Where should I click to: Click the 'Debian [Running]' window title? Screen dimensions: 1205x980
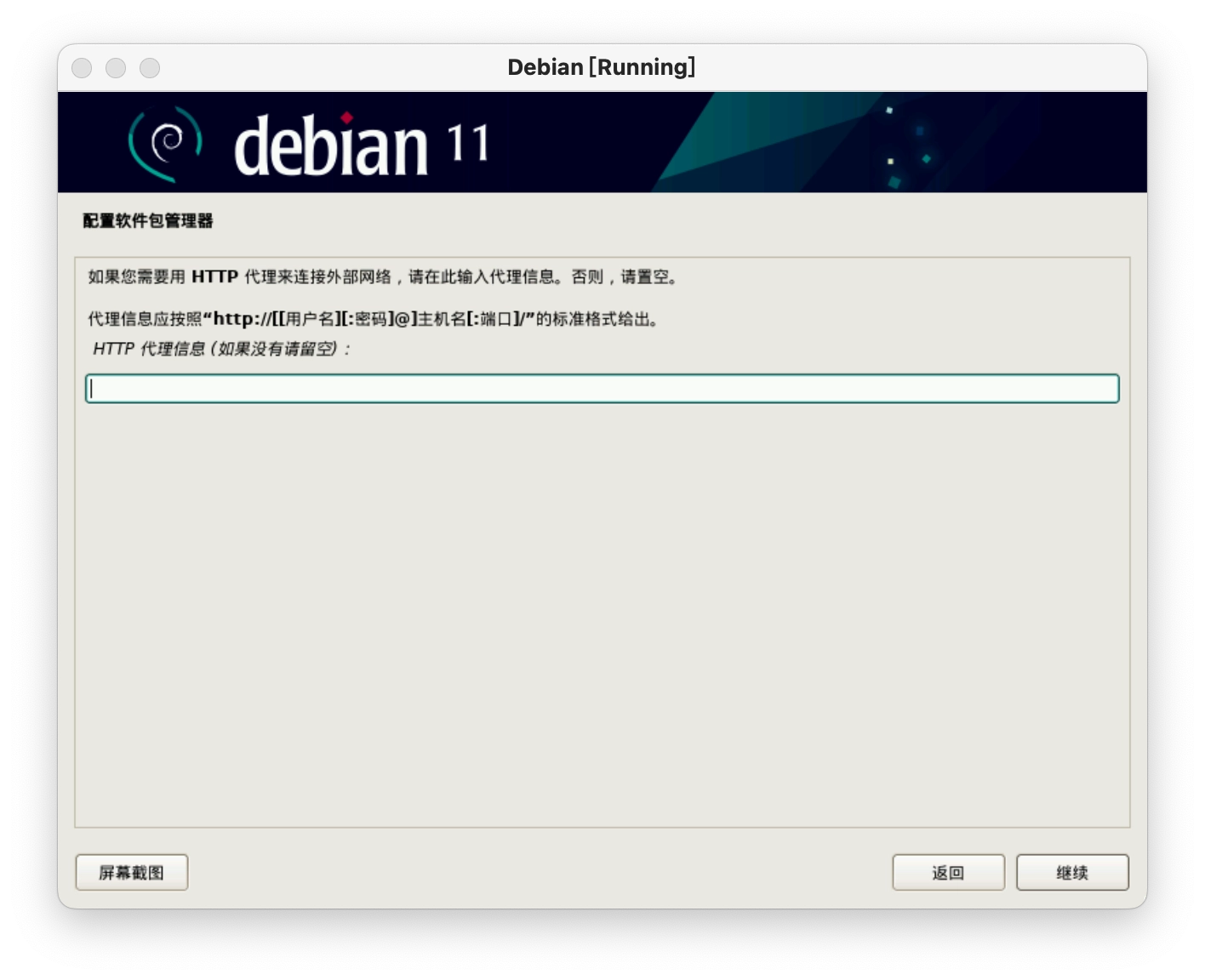point(602,67)
